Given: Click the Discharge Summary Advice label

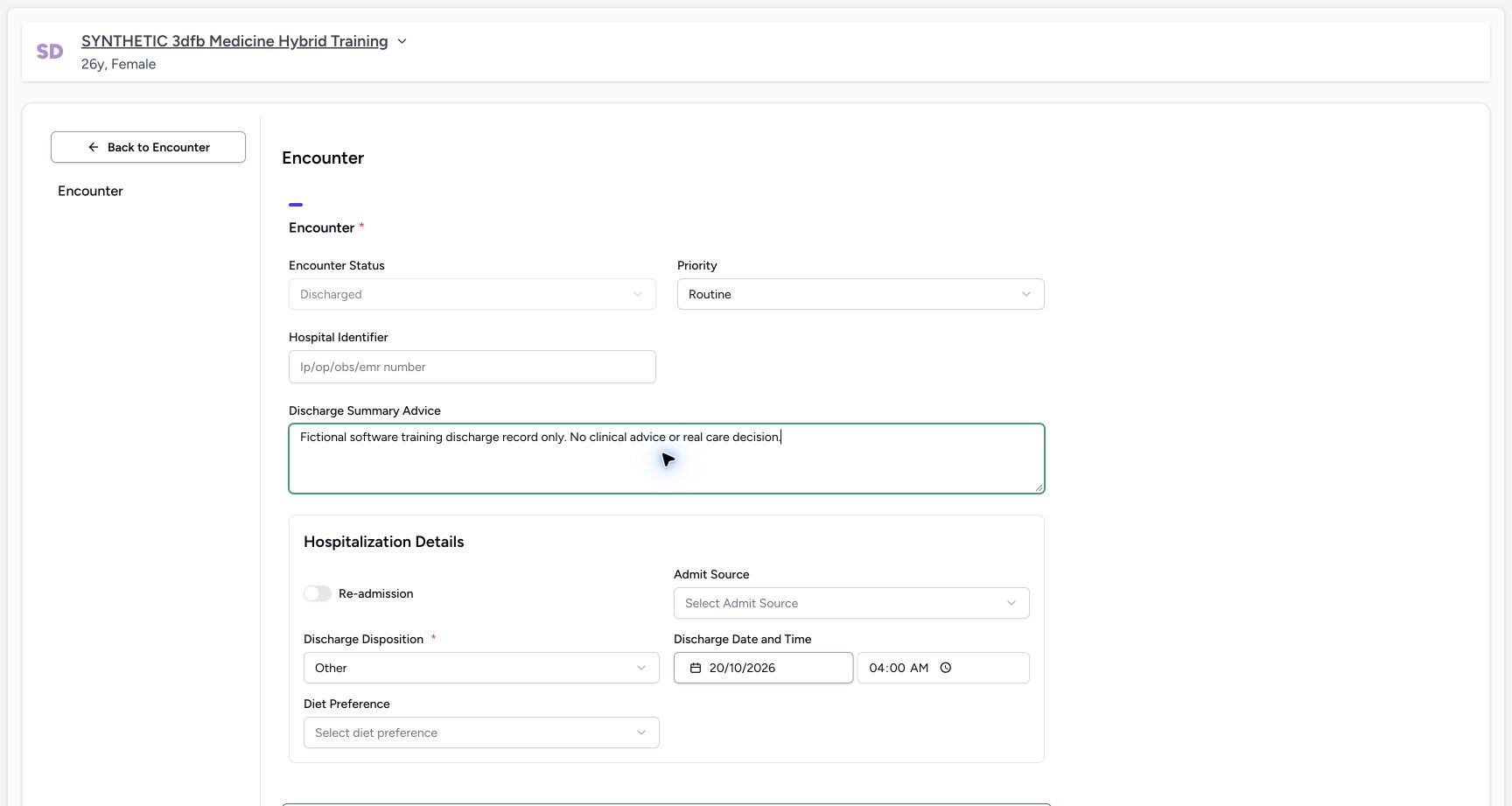Looking at the screenshot, I should point(365,410).
